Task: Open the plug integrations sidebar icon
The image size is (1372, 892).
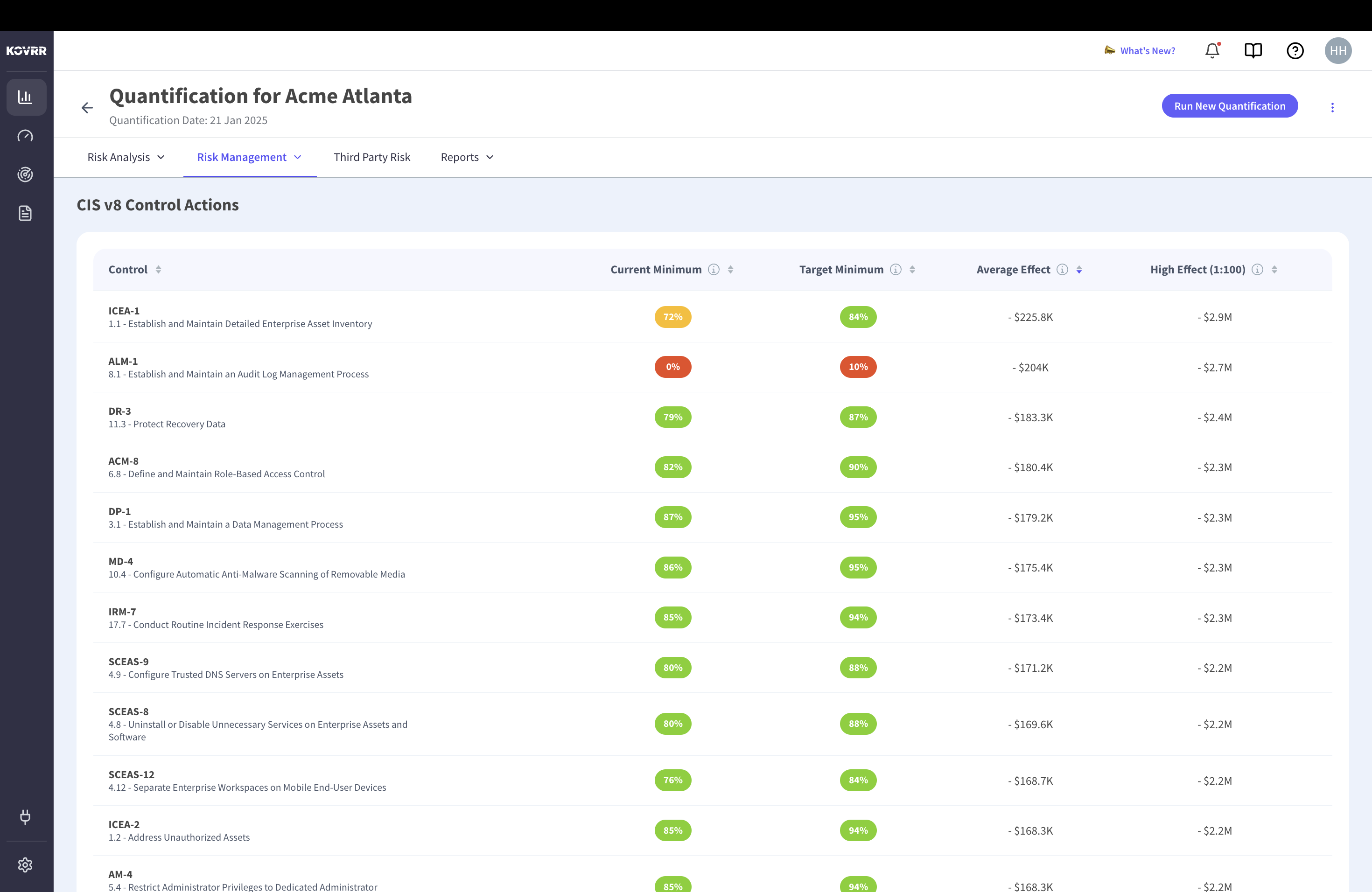Action: (x=25, y=816)
